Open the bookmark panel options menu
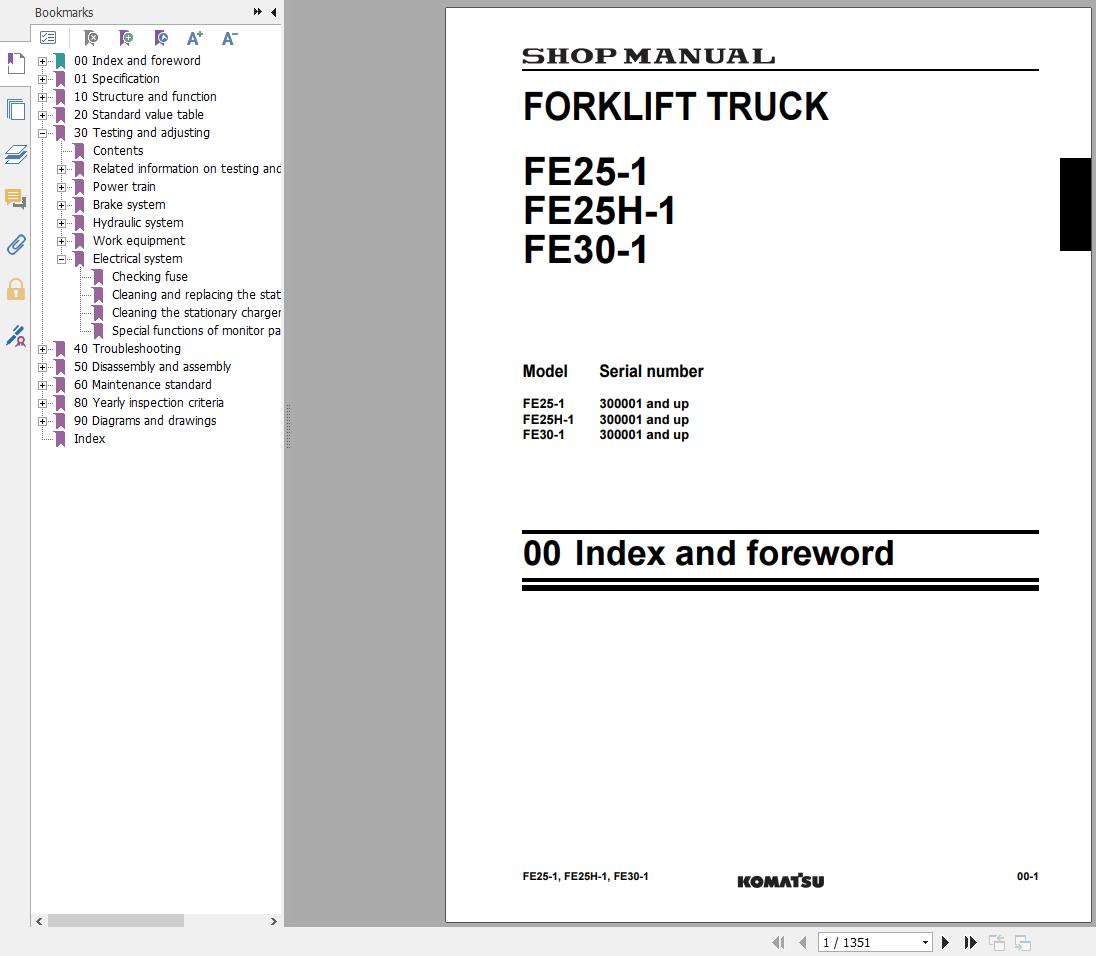 48,36
